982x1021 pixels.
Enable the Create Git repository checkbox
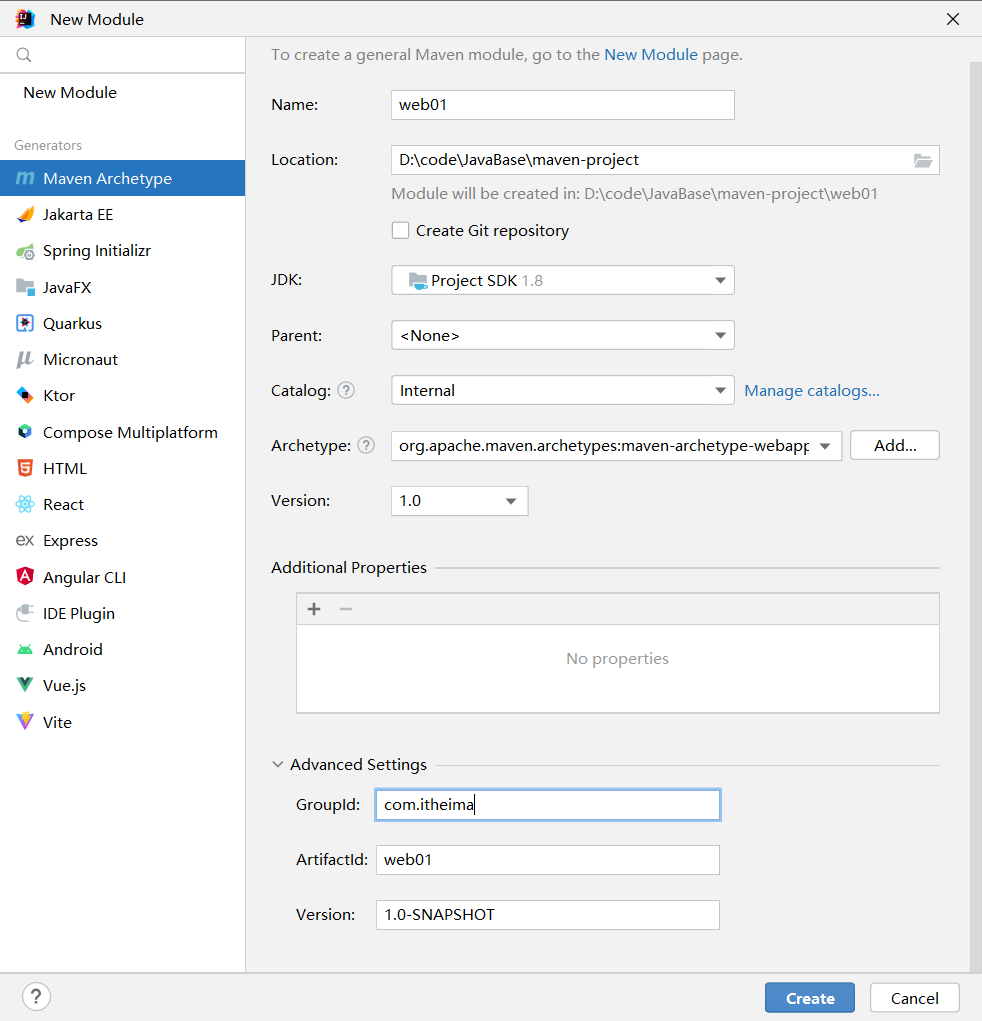point(401,231)
